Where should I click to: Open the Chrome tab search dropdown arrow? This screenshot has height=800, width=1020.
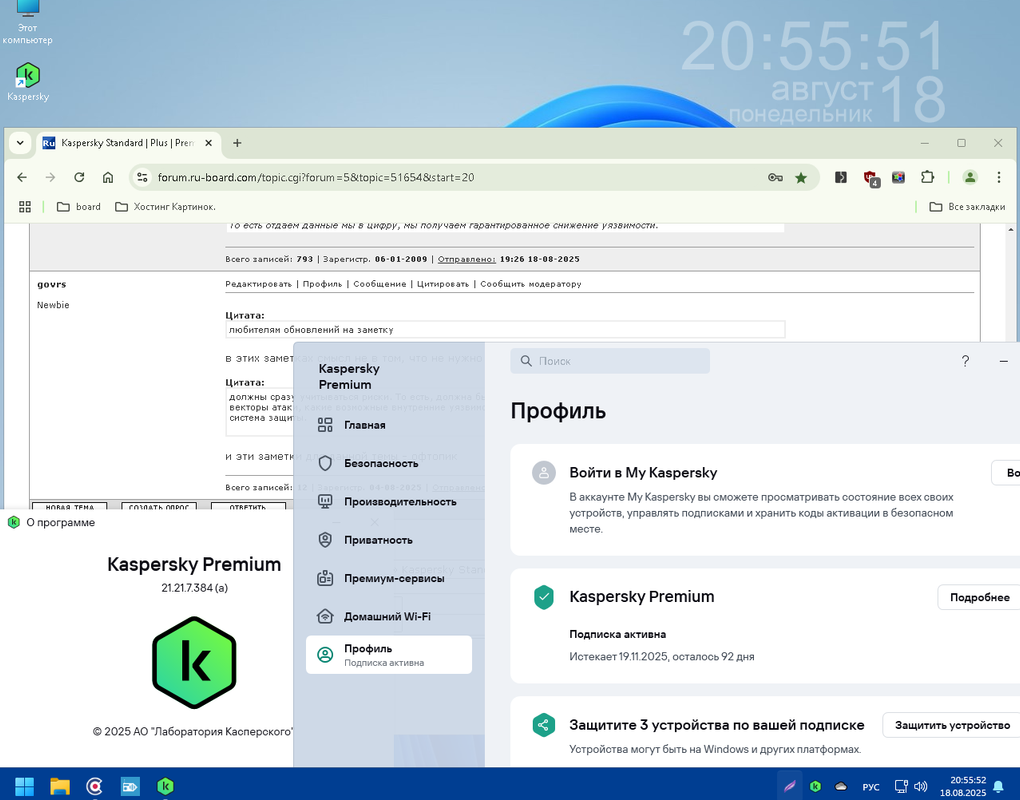click(x=20, y=143)
